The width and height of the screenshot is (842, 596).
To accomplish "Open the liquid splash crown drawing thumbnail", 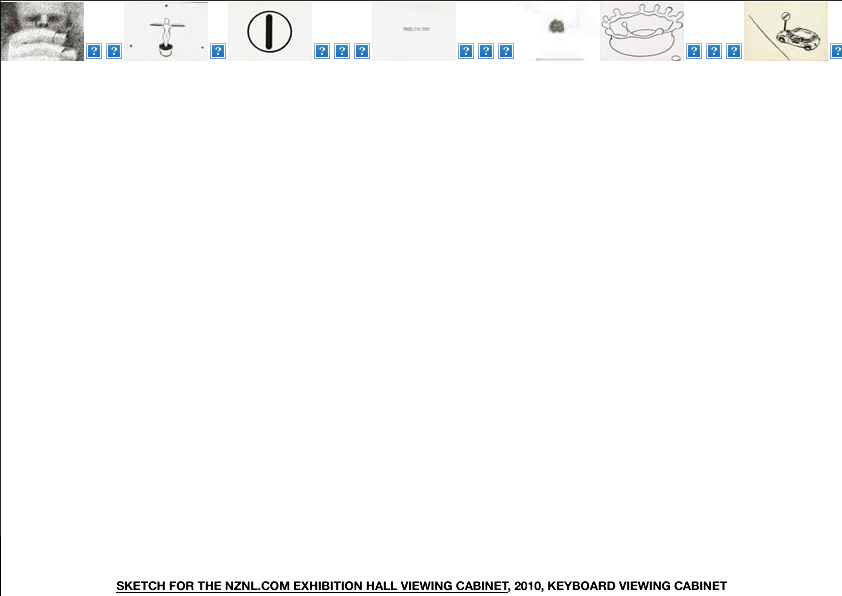I will (x=641, y=31).
